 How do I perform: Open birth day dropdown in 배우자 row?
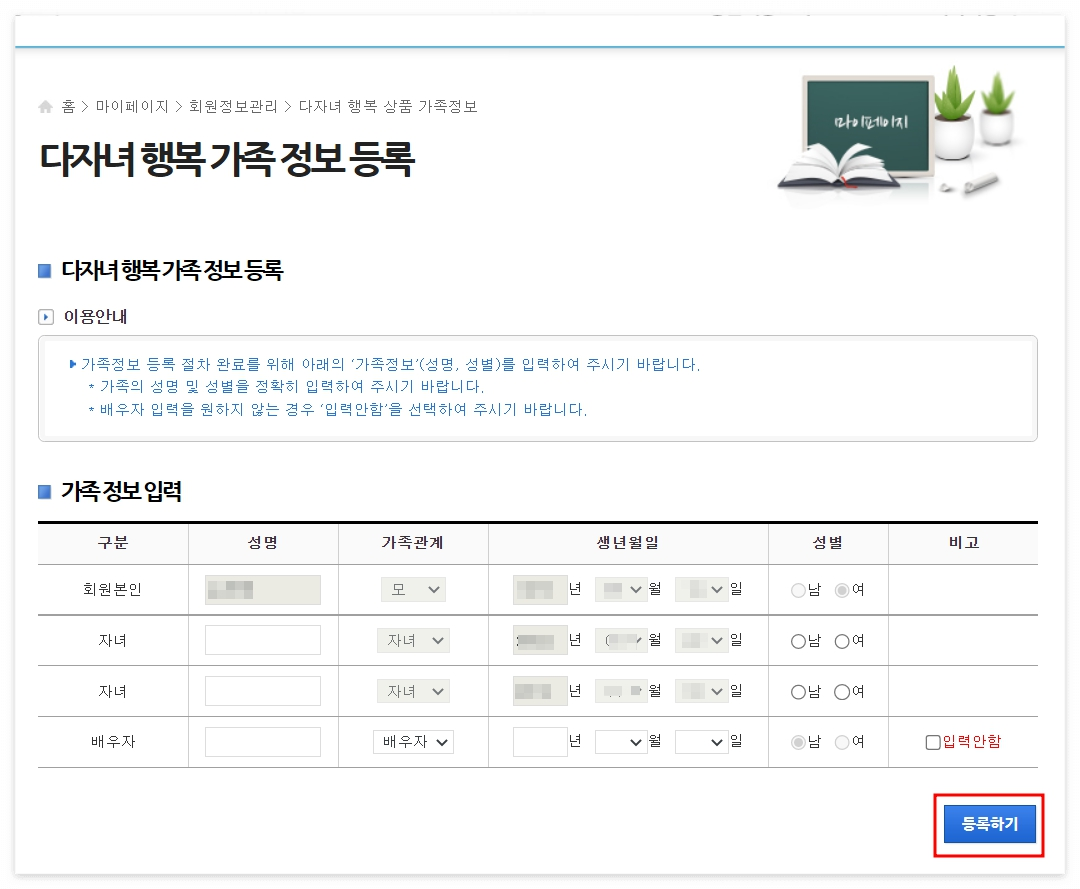pyautogui.click(x=701, y=742)
